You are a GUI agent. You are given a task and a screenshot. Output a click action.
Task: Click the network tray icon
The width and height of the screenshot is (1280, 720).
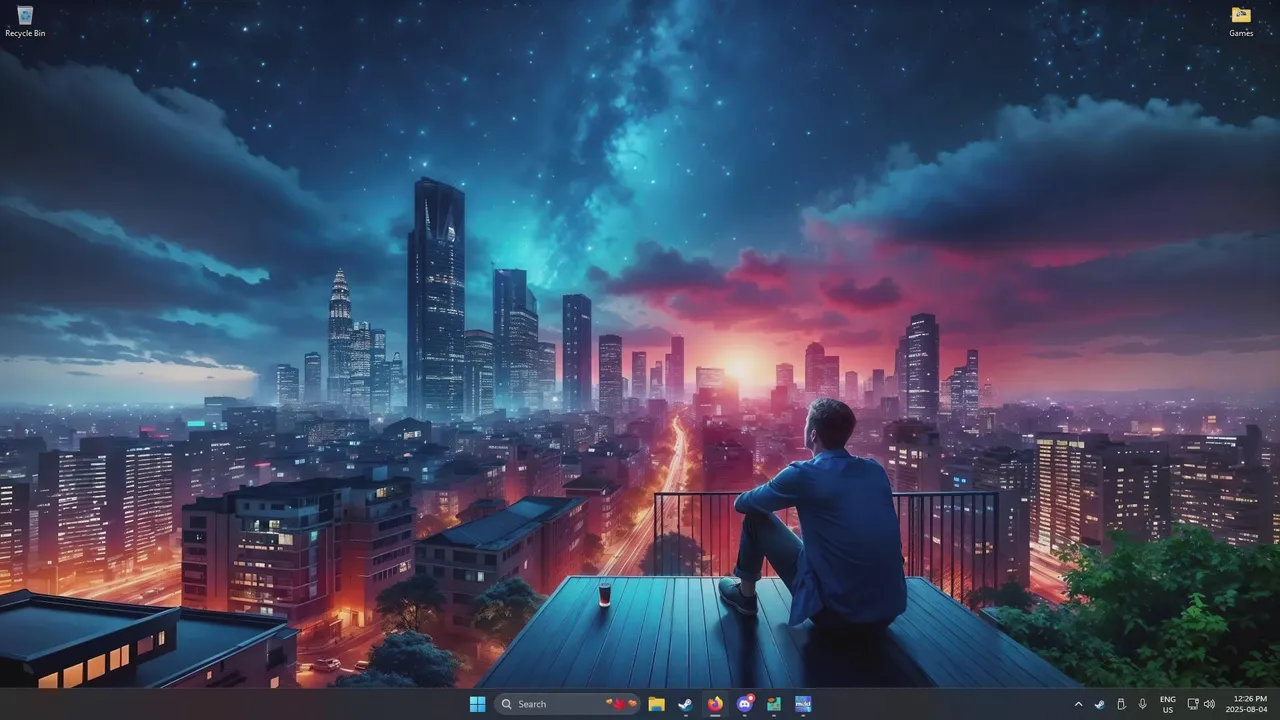click(1193, 704)
